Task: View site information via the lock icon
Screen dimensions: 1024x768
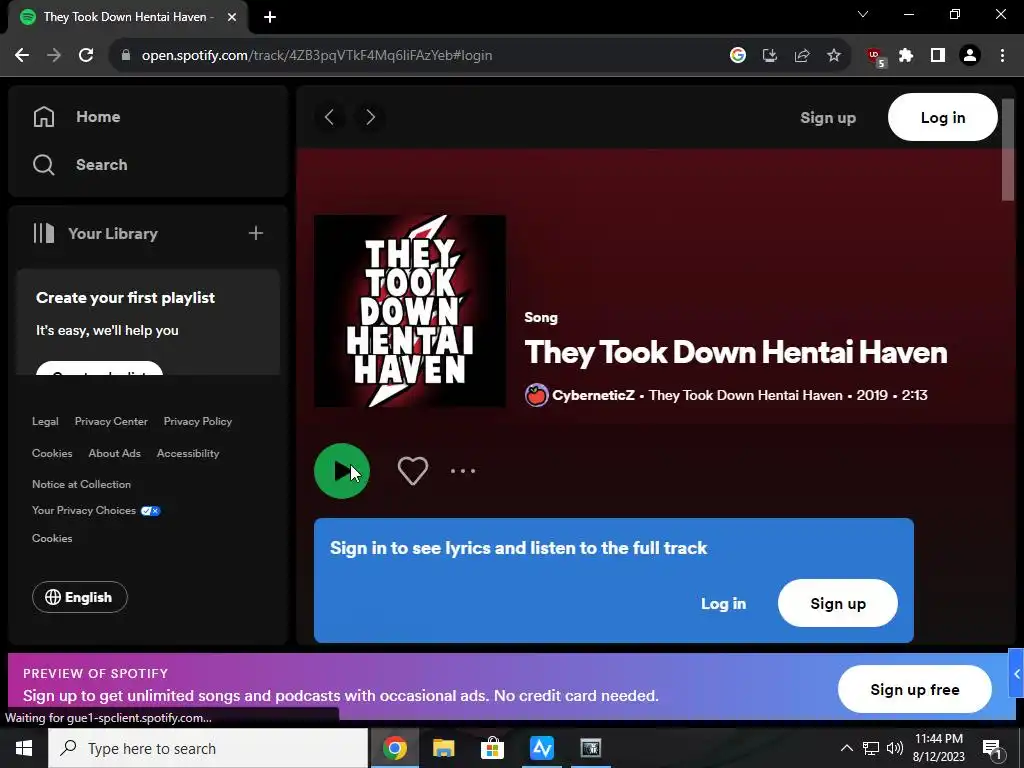Action: 126,55
